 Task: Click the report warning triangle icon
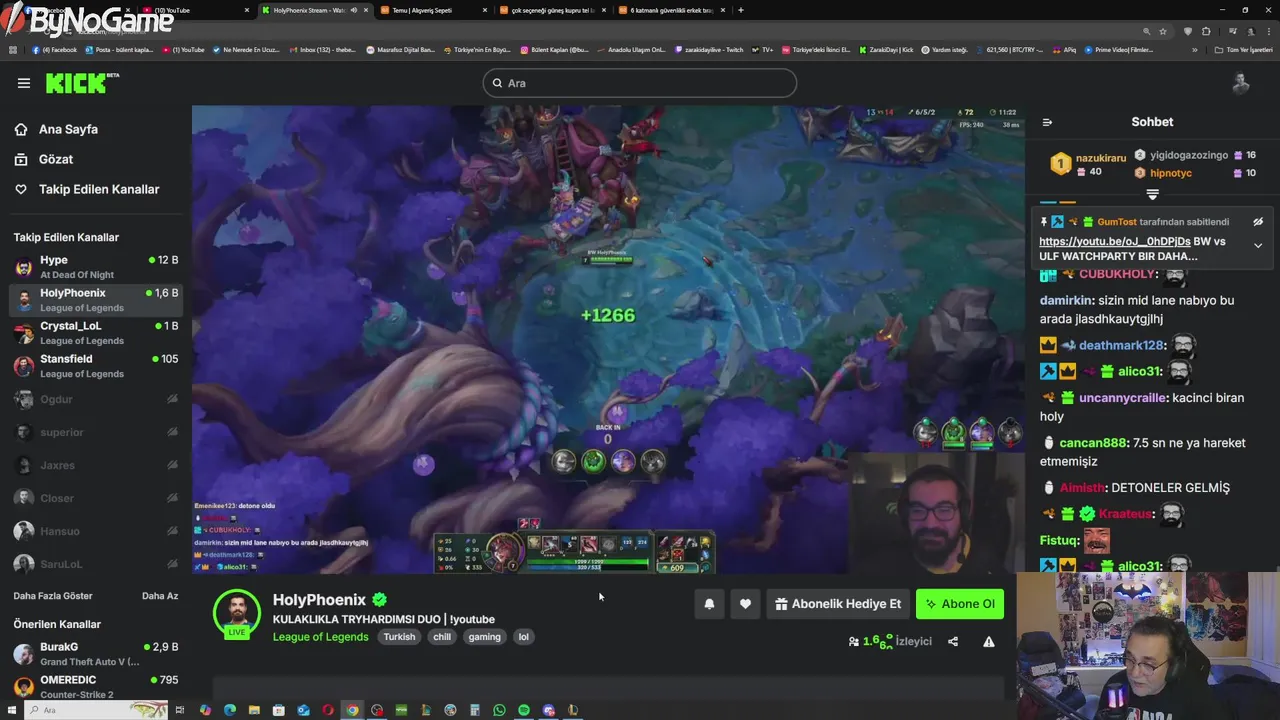point(989,642)
